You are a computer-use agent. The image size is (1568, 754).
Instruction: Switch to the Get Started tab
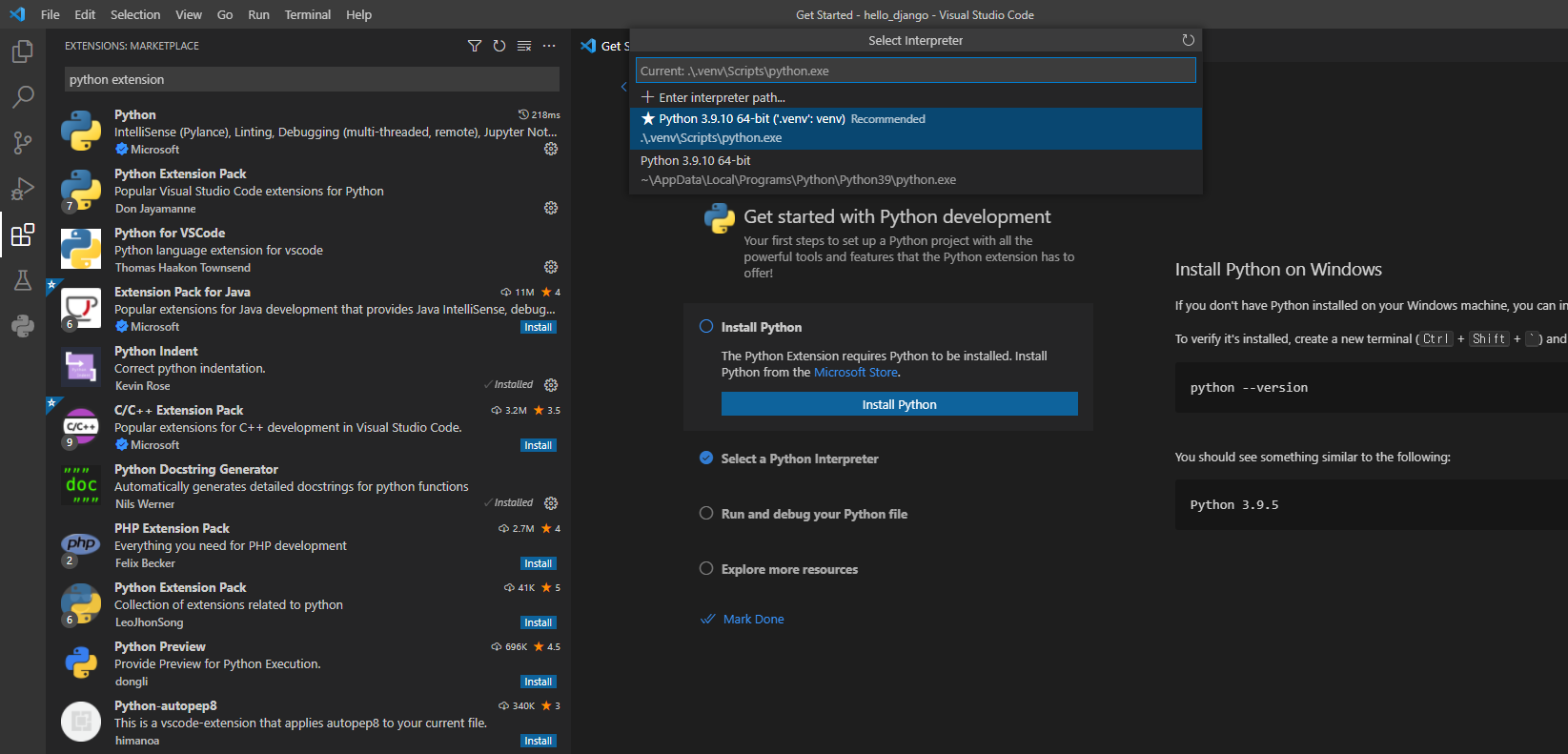tap(602, 46)
